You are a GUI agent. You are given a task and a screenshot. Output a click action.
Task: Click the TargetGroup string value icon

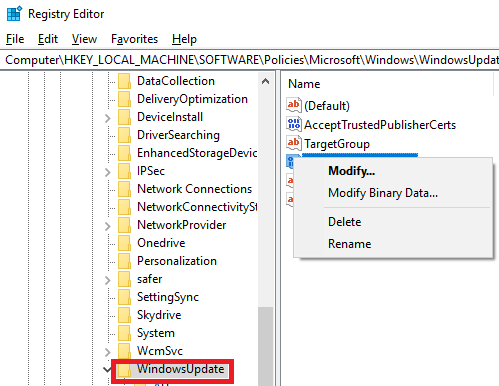click(294, 143)
